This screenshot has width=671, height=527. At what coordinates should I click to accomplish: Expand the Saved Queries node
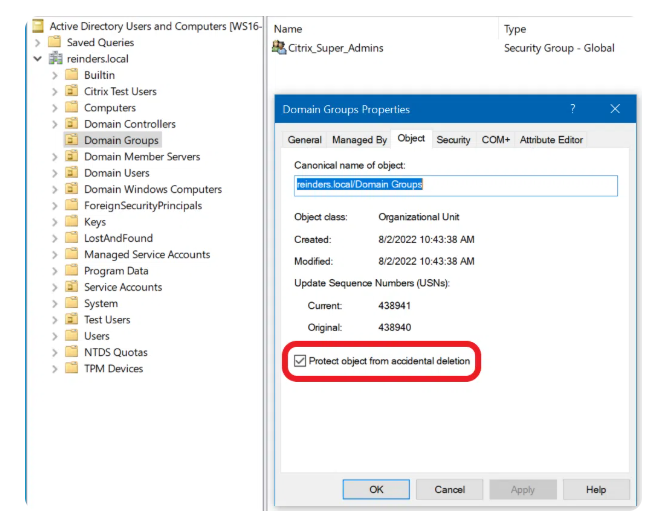(x=38, y=42)
